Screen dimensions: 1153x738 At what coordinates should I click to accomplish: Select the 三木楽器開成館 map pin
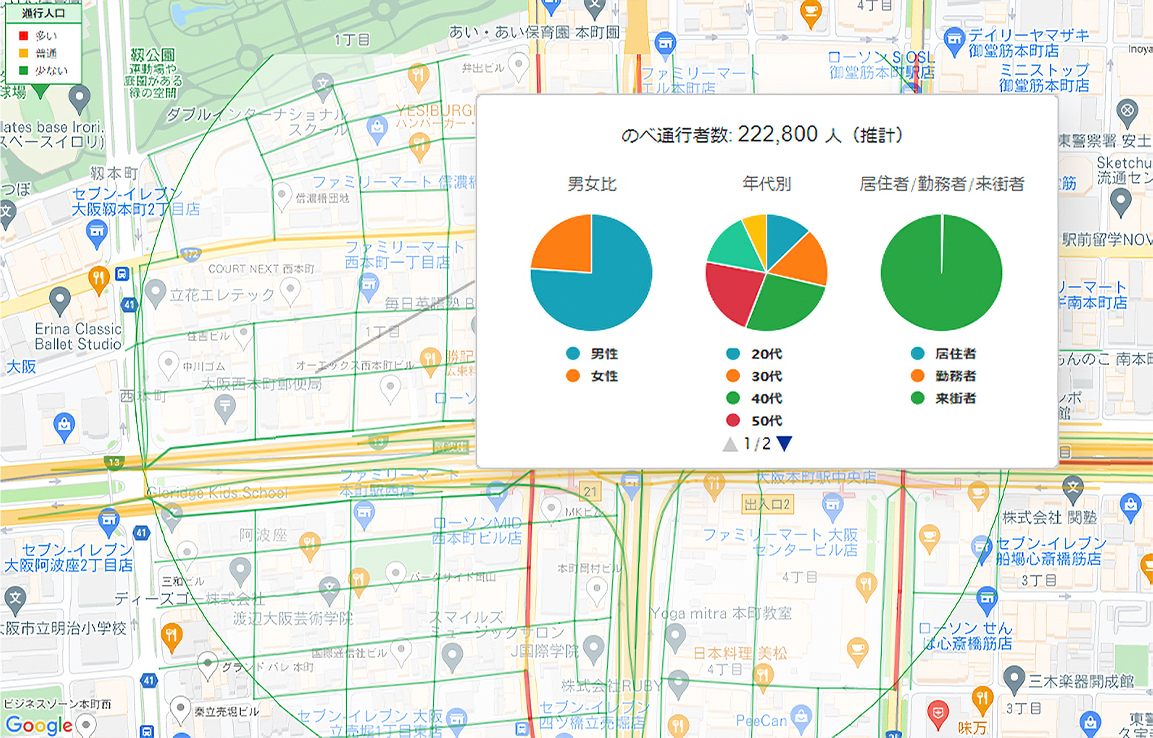[x=1015, y=680]
